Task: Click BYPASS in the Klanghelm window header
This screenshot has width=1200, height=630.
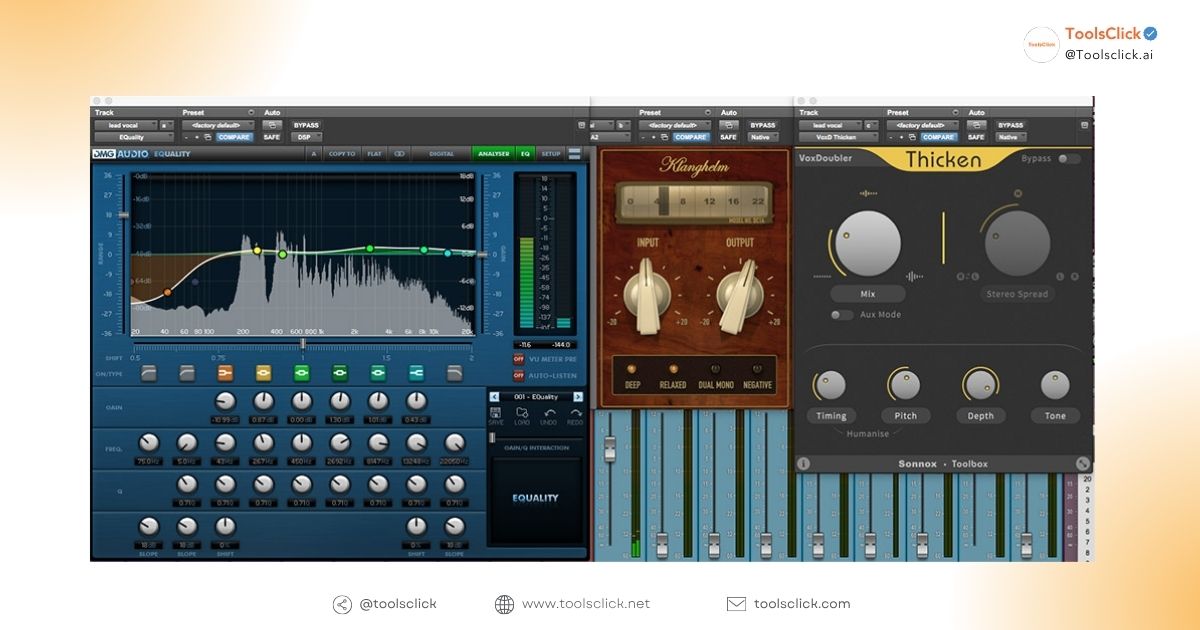Action: (x=763, y=125)
